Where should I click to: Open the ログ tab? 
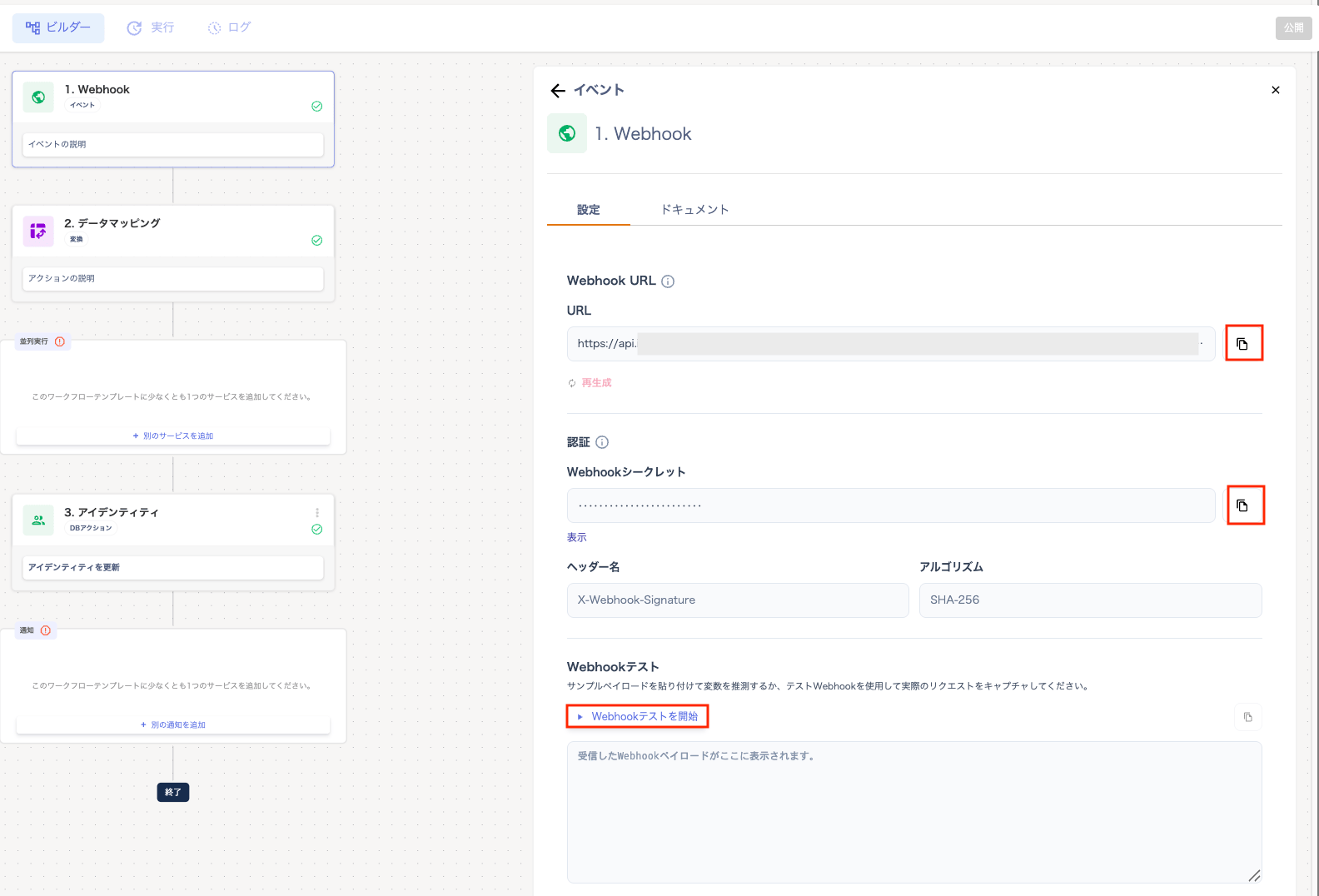click(x=229, y=27)
